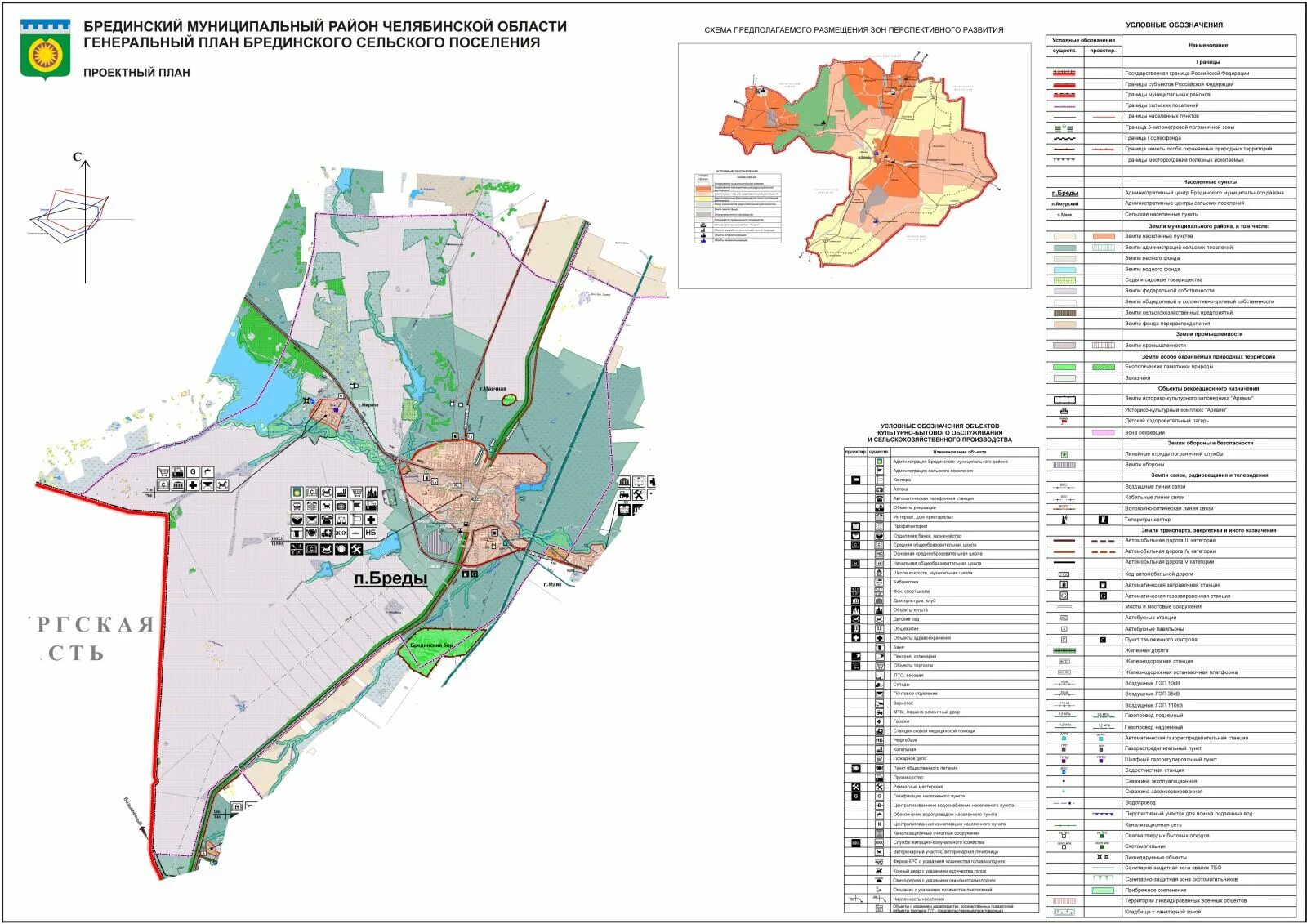Click the 'п.Маяк' map label
The image size is (1307, 924).
pos(553,584)
